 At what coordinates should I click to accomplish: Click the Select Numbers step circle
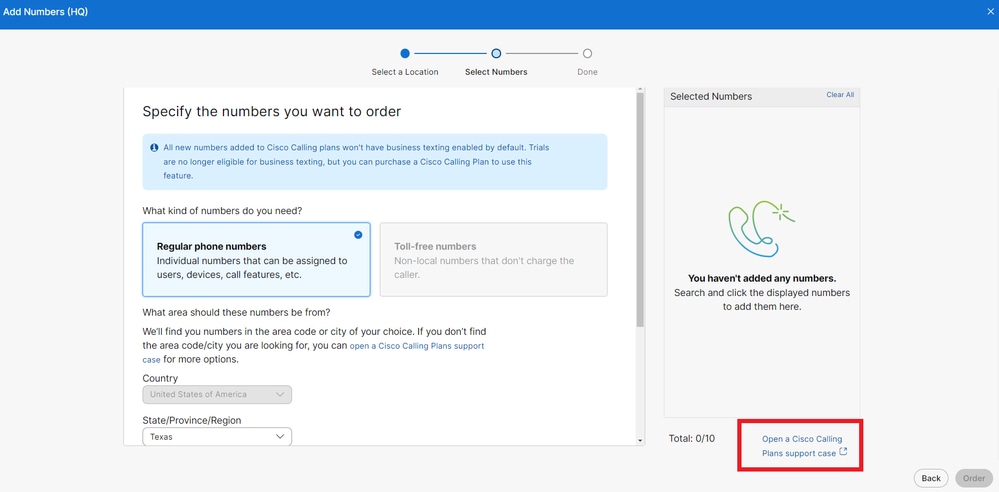pyautogui.click(x=496, y=54)
